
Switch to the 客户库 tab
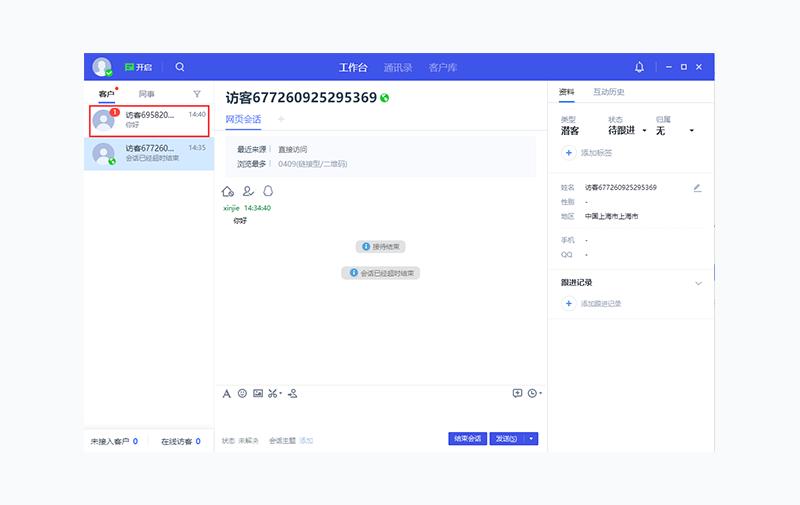click(x=442, y=67)
